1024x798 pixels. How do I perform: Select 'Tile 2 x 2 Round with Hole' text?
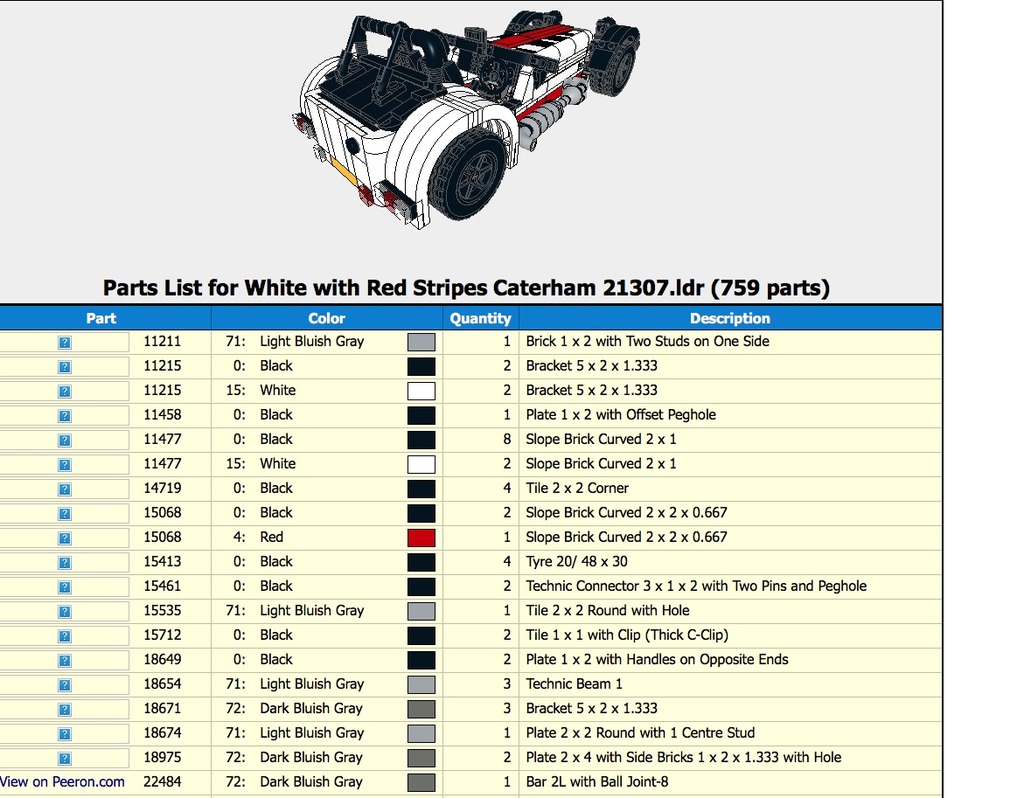[x=607, y=611]
